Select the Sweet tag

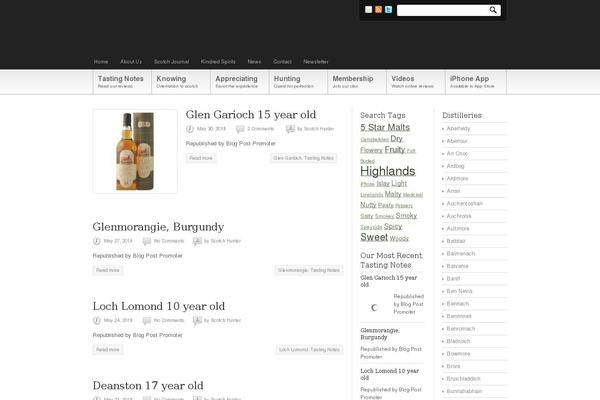pos(374,237)
